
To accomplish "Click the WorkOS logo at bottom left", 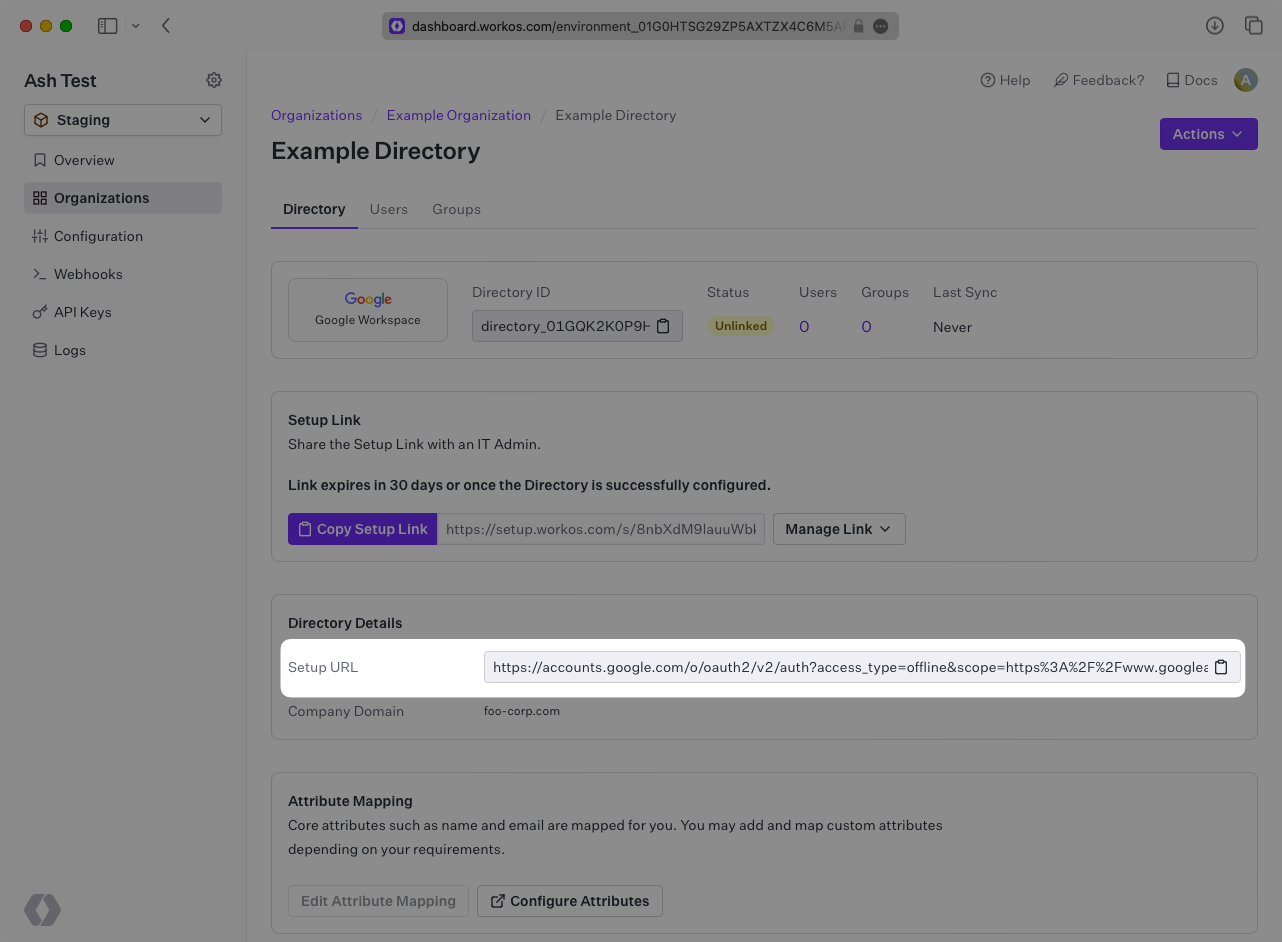I will click(x=43, y=910).
